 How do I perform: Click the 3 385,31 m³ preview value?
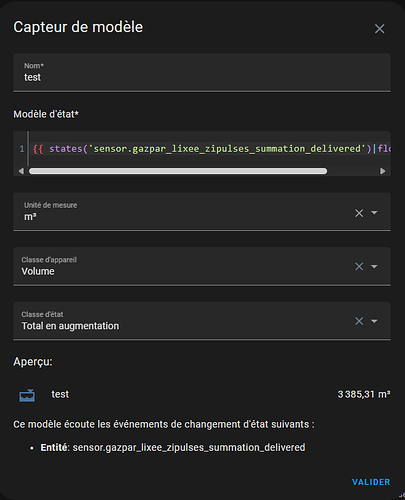point(364,394)
